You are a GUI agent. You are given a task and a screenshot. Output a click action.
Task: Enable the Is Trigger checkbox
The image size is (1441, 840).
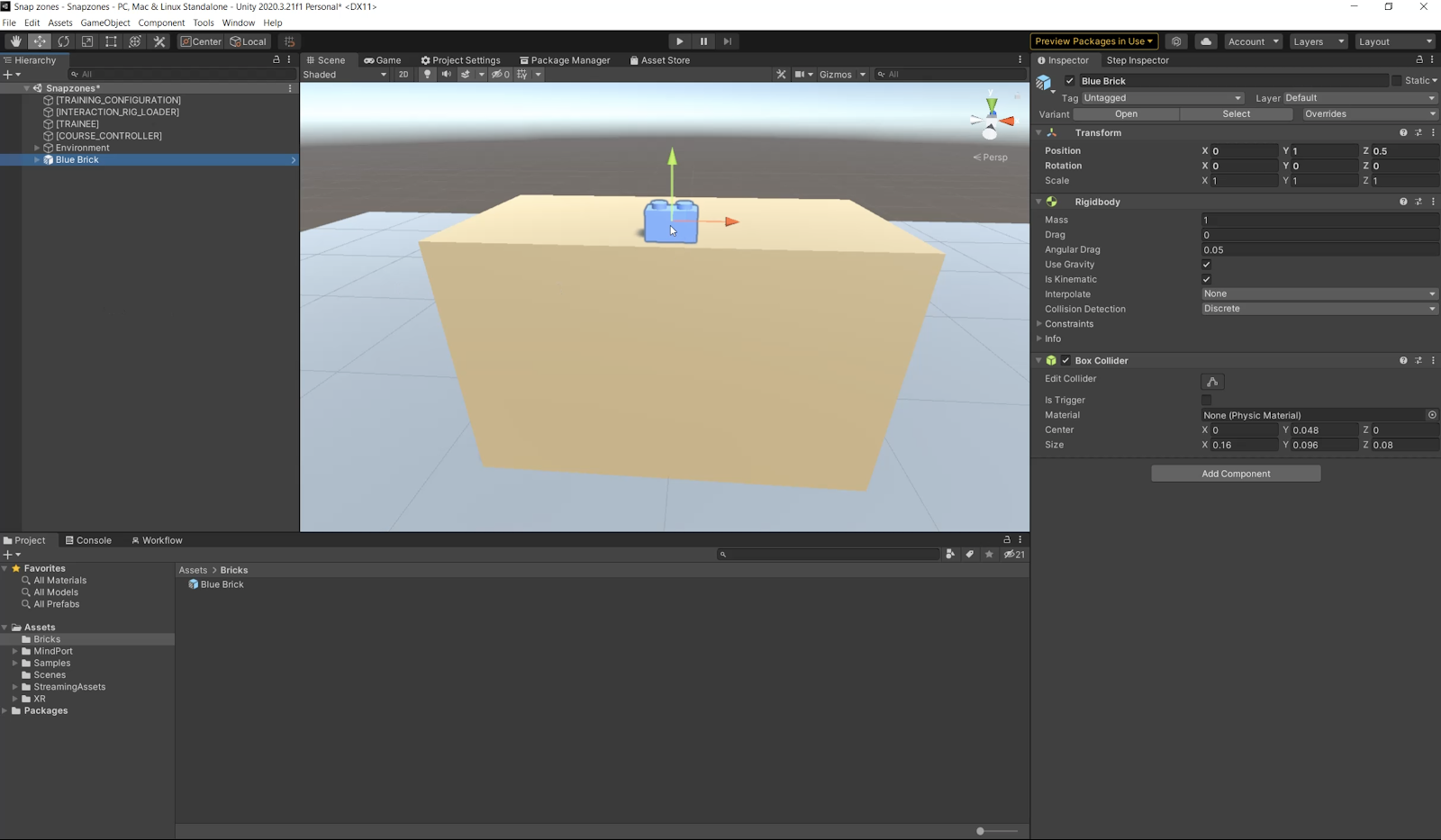1206,401
